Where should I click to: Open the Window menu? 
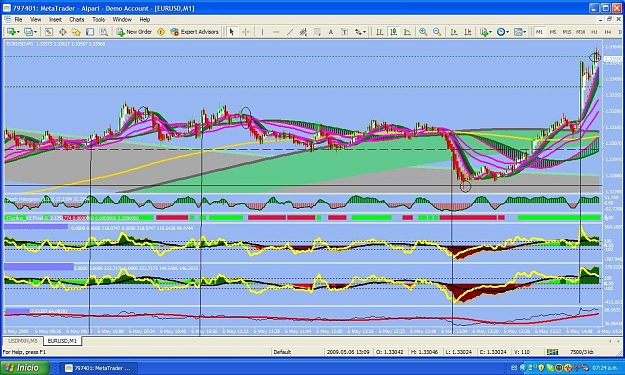click(x=122, y=20)
